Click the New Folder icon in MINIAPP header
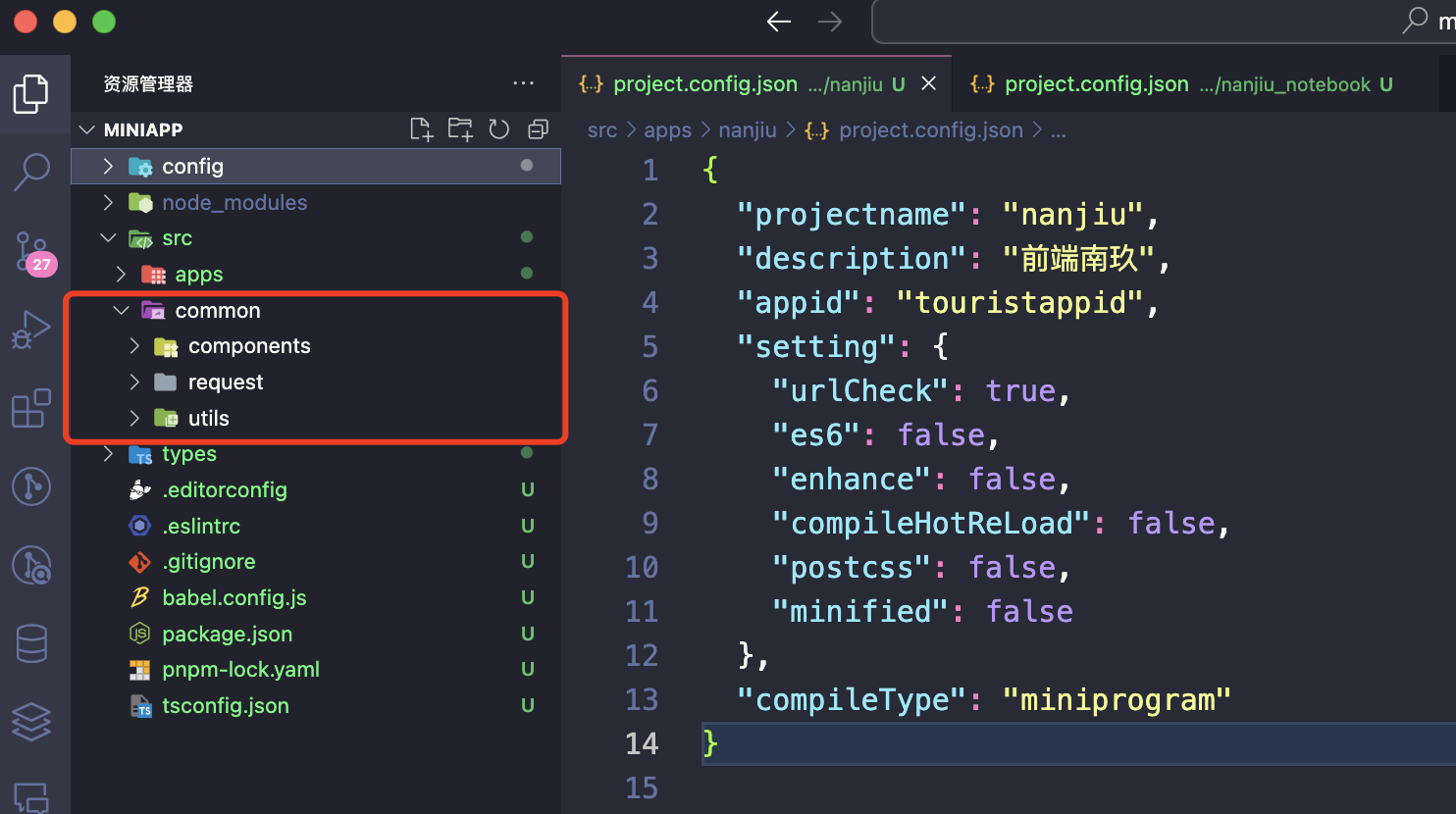 click(460, 129)
